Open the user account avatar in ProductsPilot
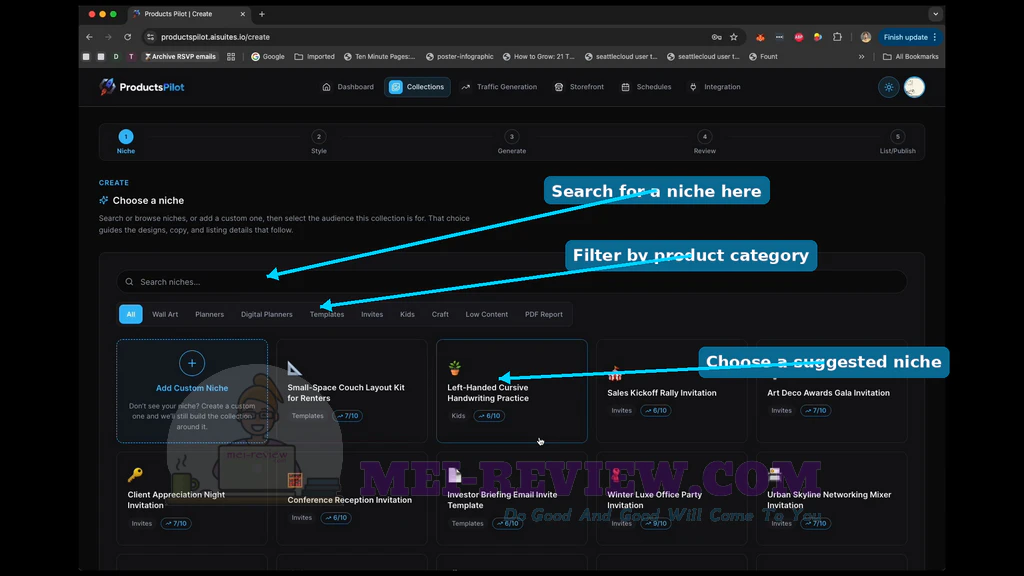Screen dimensions: 1024x576 coord(914,87)
